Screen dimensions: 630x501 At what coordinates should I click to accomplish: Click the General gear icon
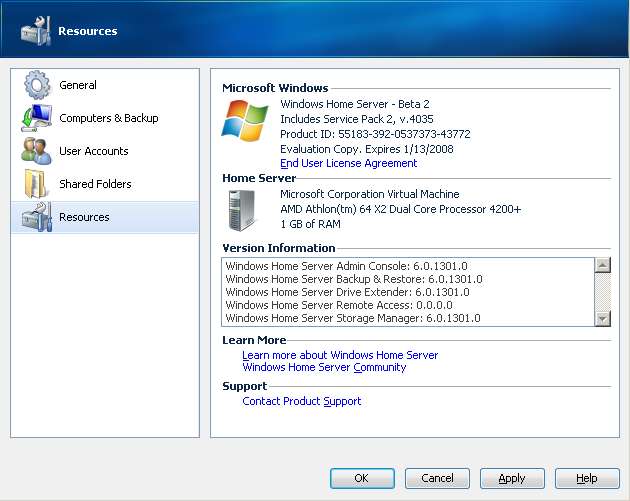[37, 85]
